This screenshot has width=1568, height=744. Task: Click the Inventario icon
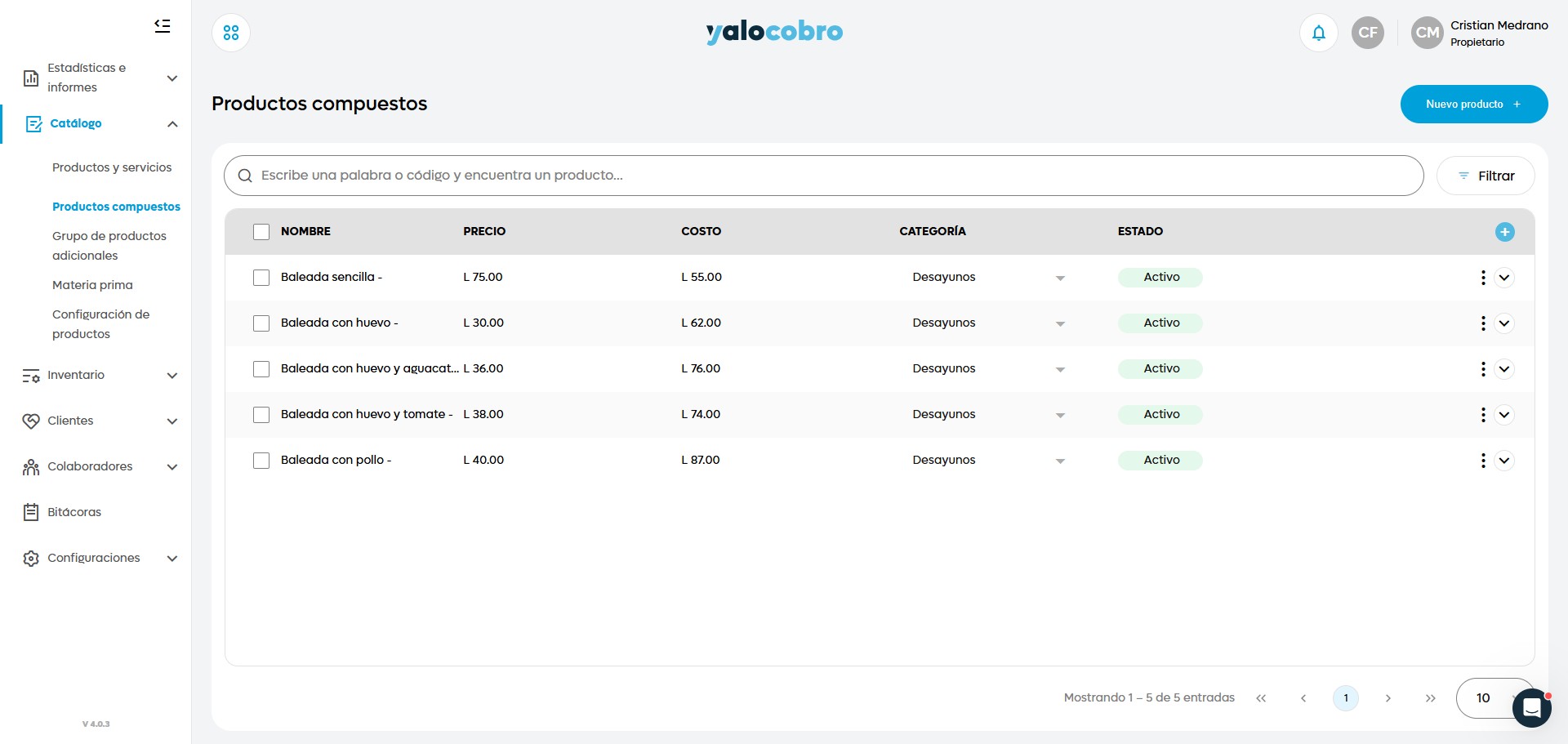tap(31, 376)
